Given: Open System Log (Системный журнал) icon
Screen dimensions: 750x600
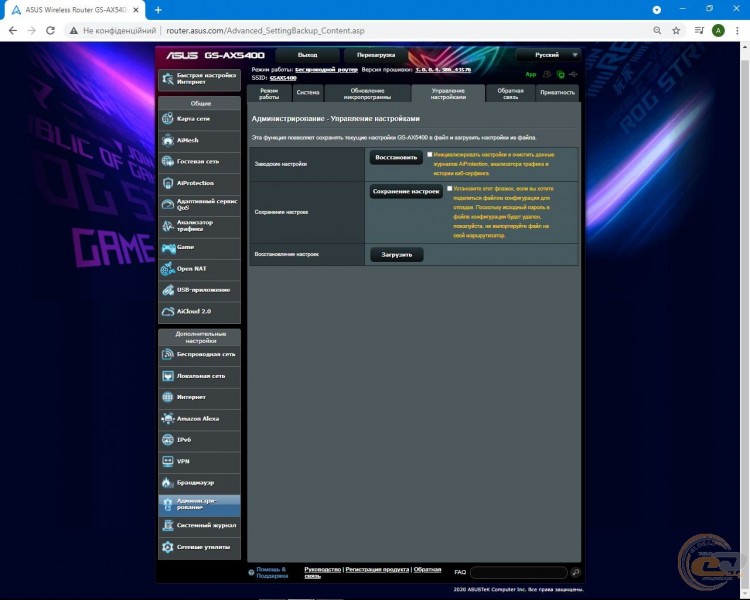Looking at the screenshot, I should tap(167, 525).
